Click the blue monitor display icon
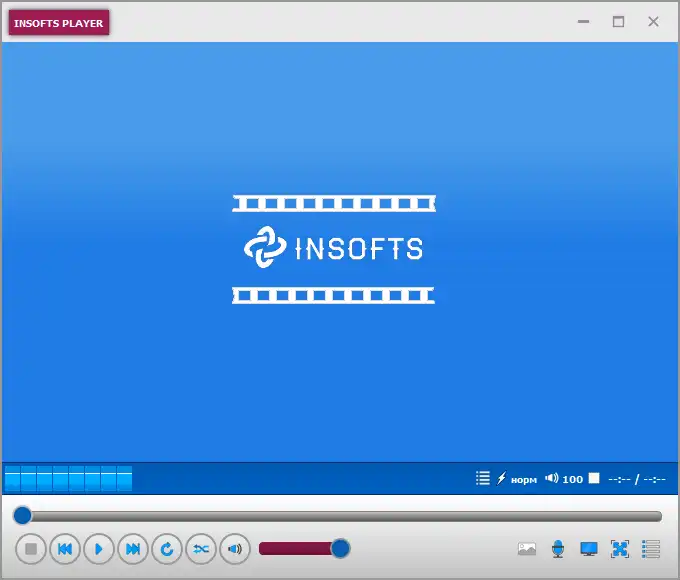This screenshot has height=580, width=680. tap(589, 549)
